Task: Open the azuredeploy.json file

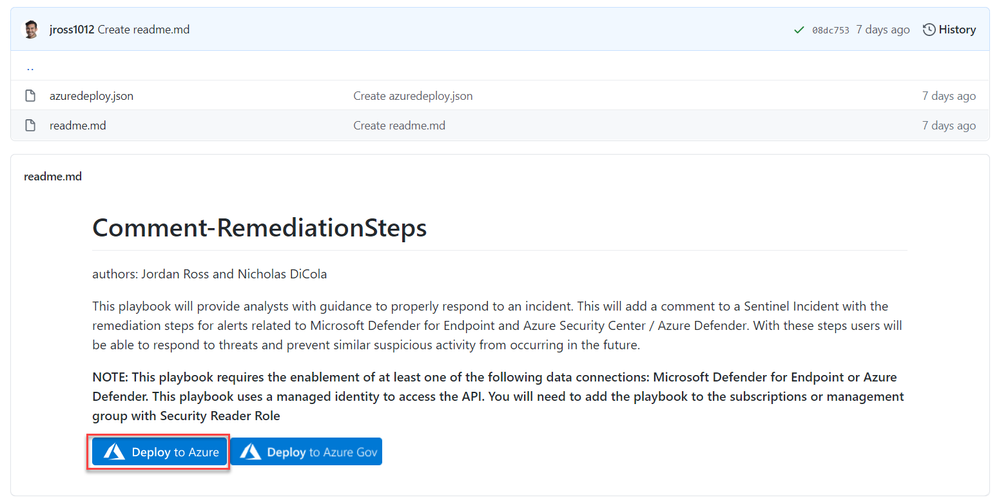Action: [x=91, y=96]
